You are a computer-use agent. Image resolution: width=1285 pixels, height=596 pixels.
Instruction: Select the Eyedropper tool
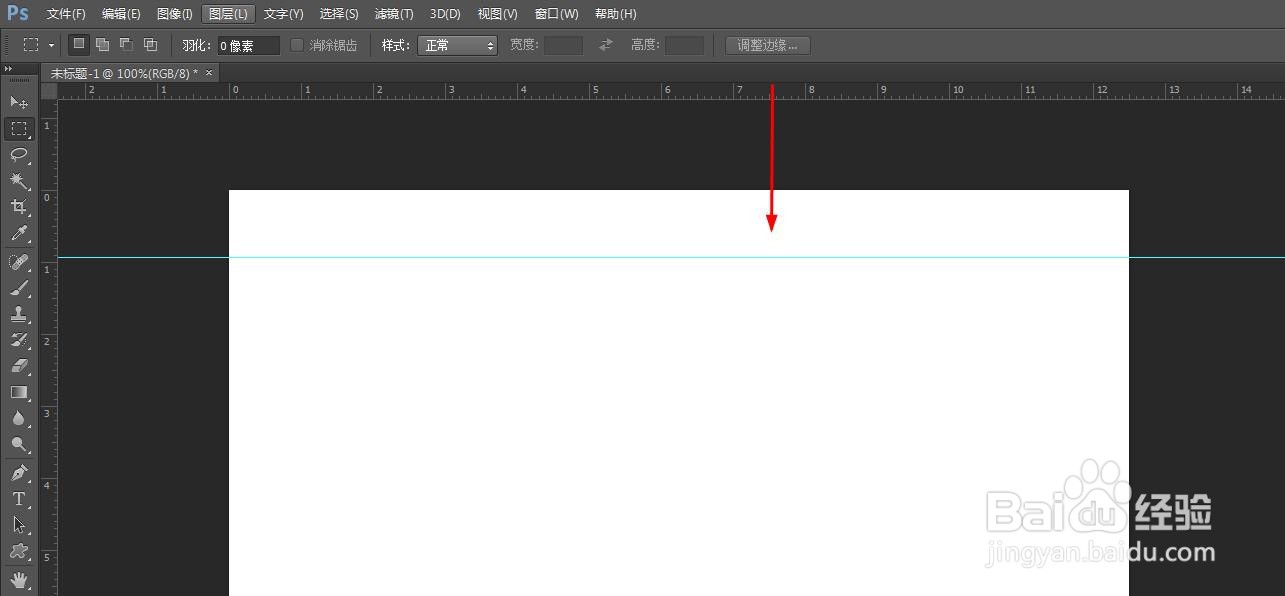[x=19, y=233]
